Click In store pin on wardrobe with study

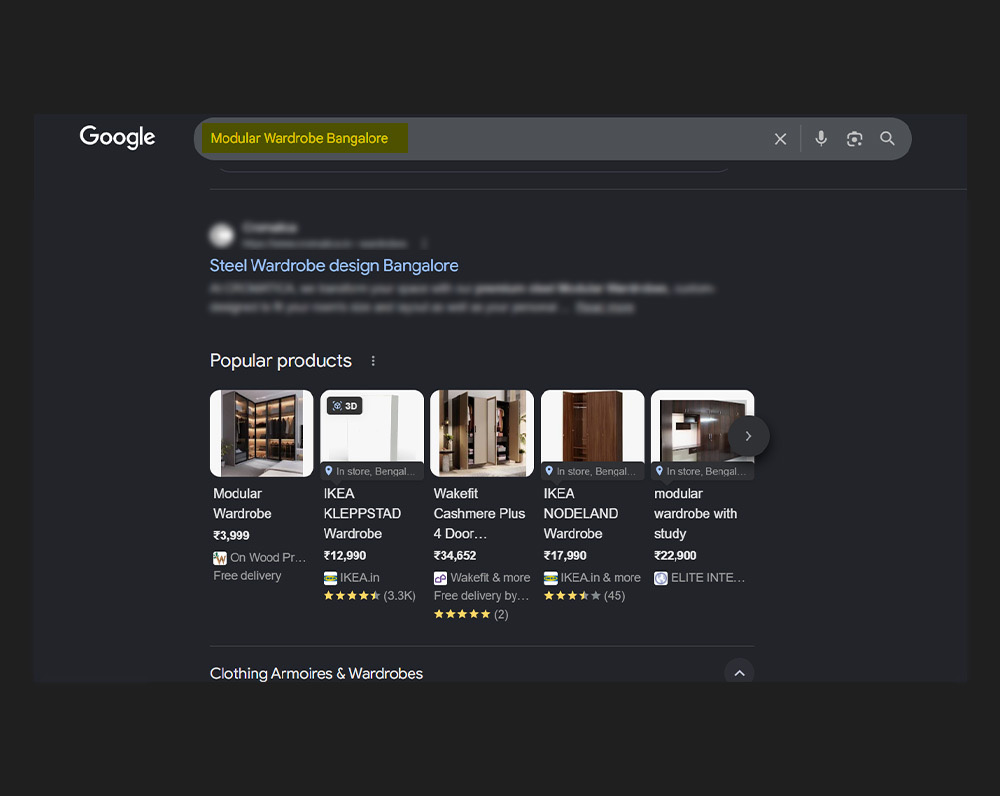point(659,471)
